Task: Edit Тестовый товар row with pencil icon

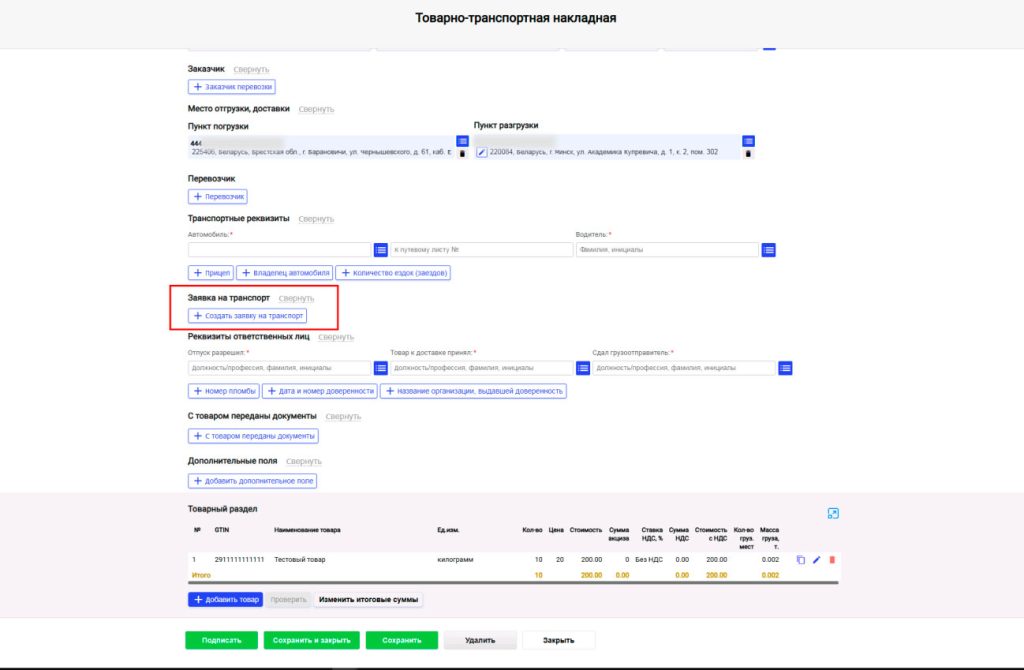Action: click(816, 560)
